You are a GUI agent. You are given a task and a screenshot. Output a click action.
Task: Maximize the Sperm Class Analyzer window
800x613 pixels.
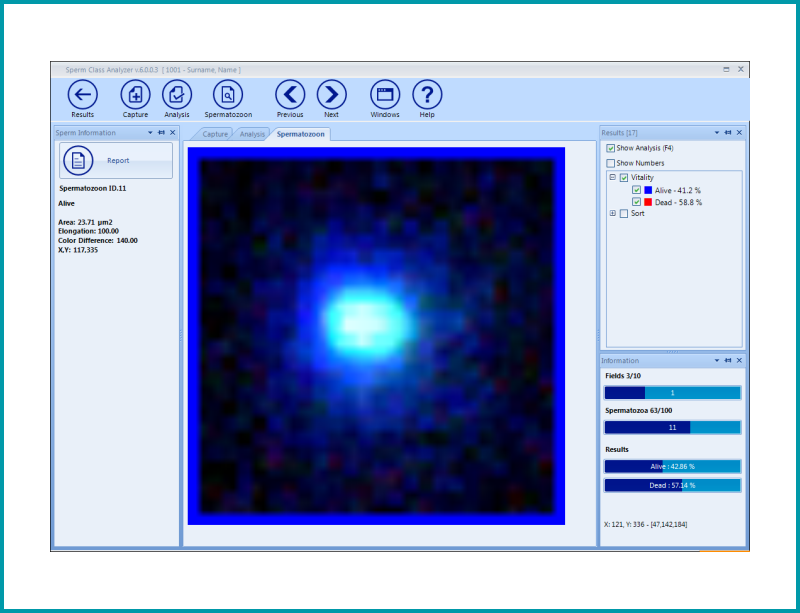tap(726, 69)
